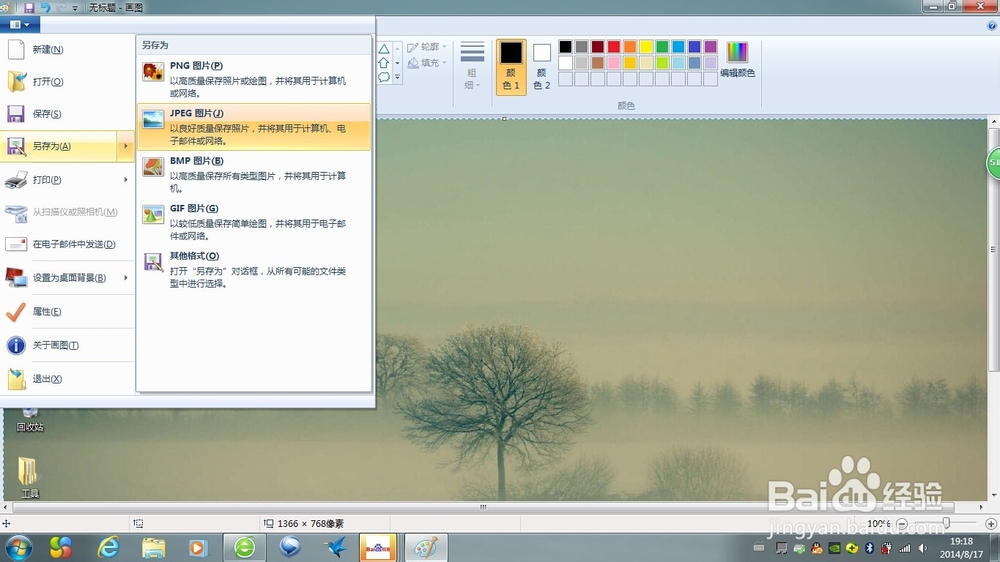The width and height of the screenshot is (1000, 562).
Task: Click the Baidu window taskbar thumbnail
Action: [378, 547]
